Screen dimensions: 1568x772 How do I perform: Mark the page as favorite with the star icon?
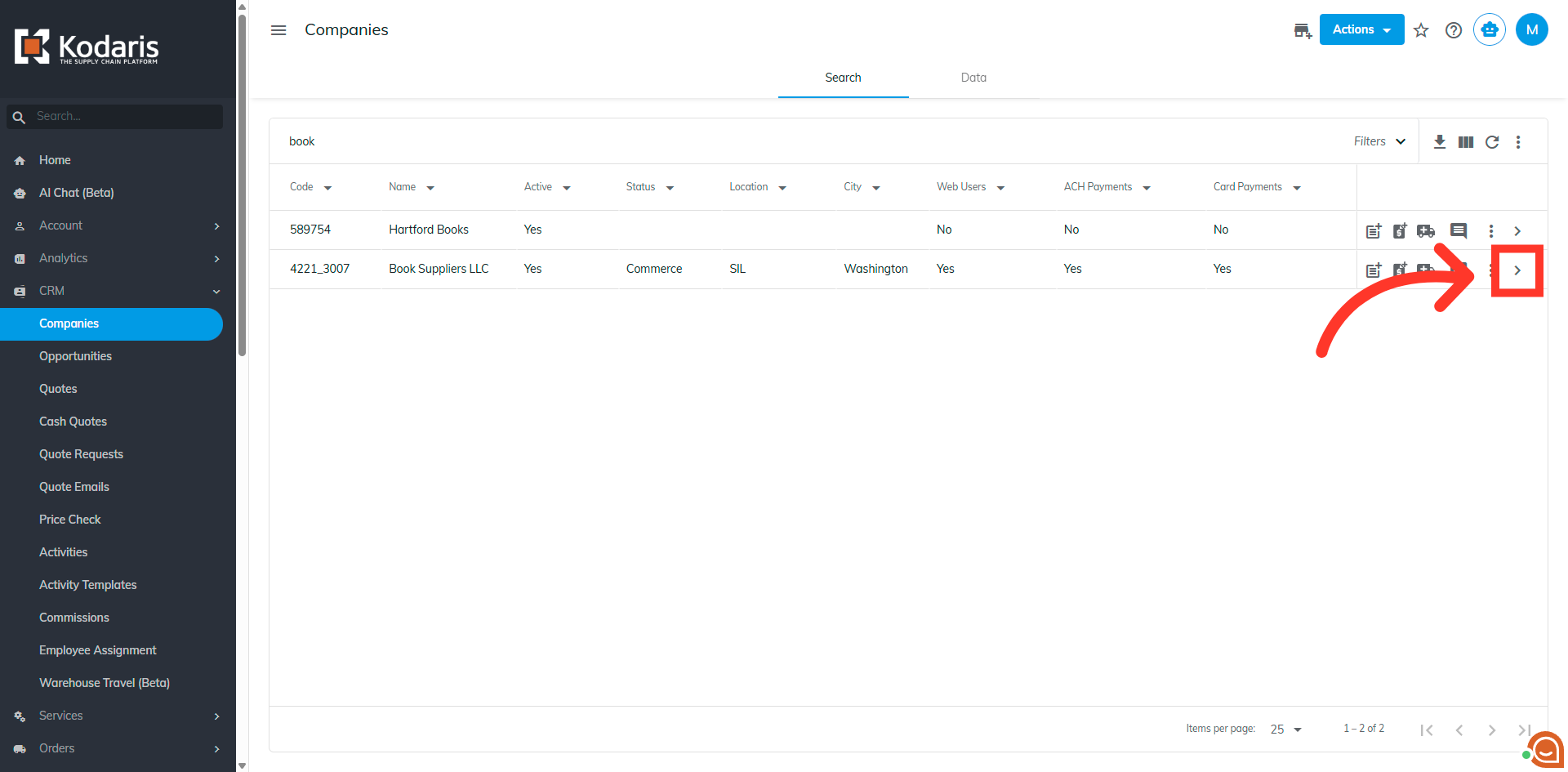tap(1421, 30)
